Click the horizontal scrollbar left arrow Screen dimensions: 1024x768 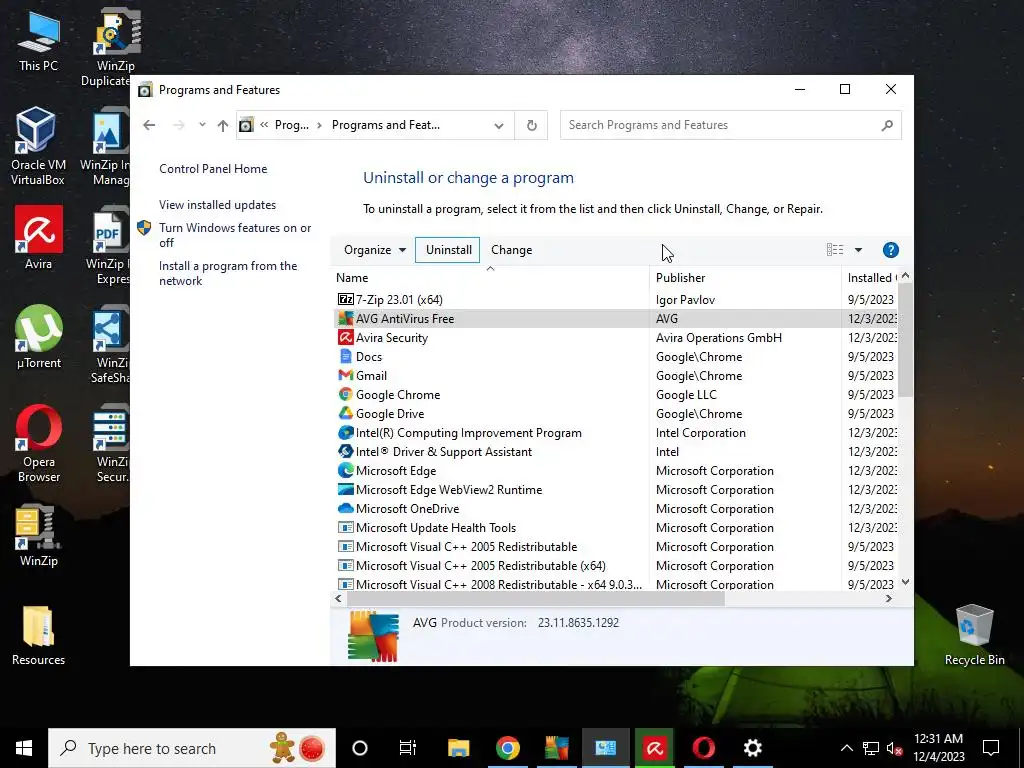click(x=338, y=598)
